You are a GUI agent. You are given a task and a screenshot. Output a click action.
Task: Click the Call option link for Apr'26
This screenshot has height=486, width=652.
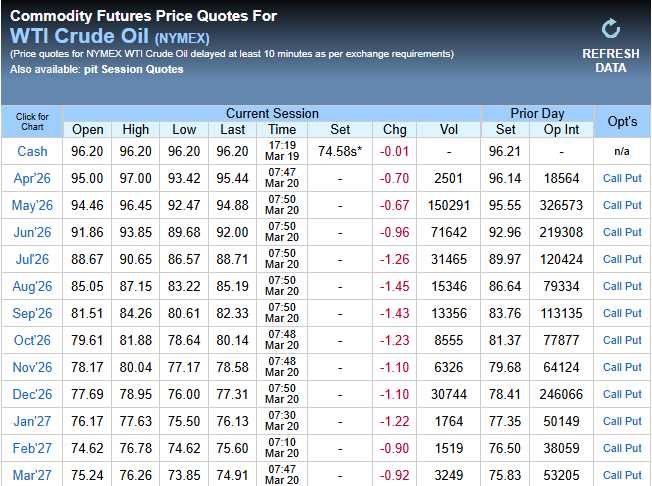[612, 178]
